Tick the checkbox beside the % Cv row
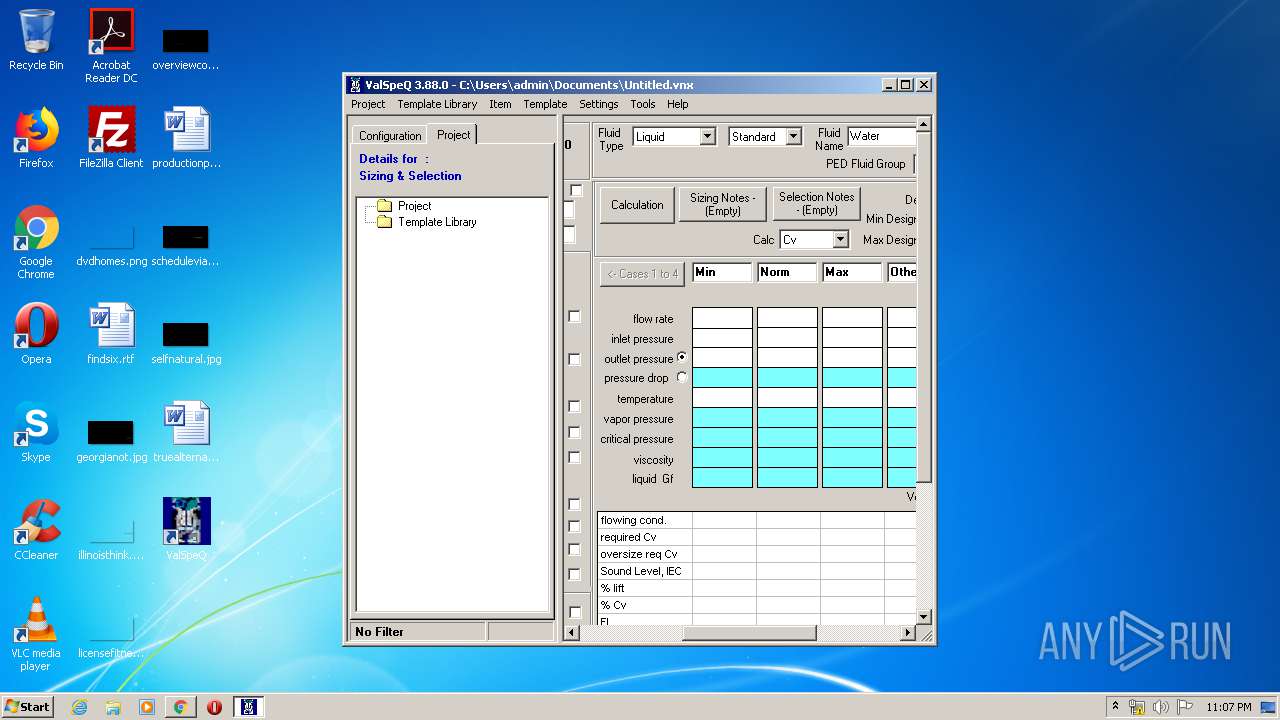 (574, 612)
